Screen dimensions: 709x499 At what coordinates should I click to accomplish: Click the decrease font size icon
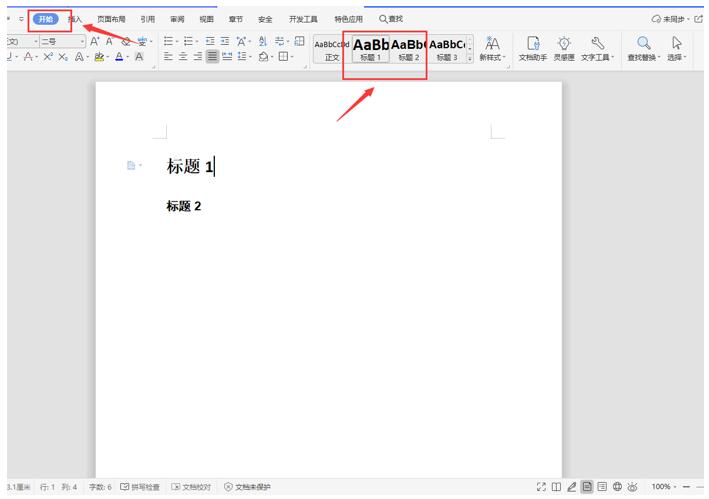click(109, 42)
